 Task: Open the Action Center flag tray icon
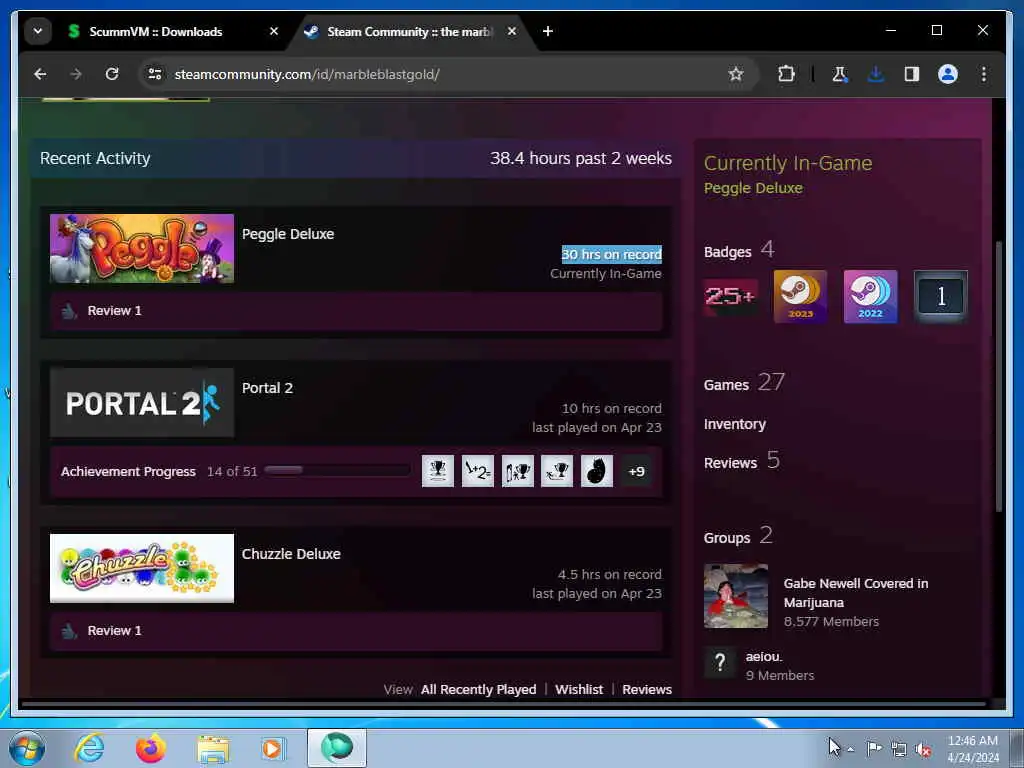click(874, 748)
